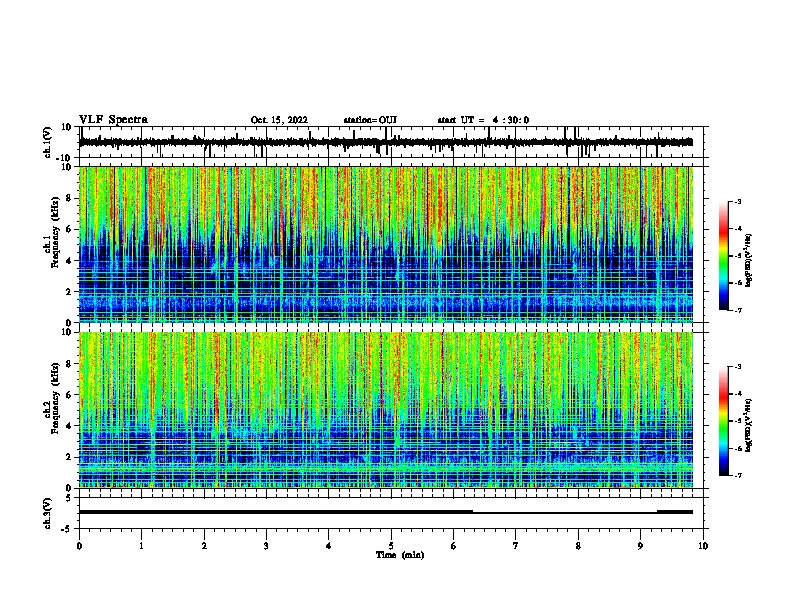Click the "-7" label on ch.1 color scale

pos(738,310)
